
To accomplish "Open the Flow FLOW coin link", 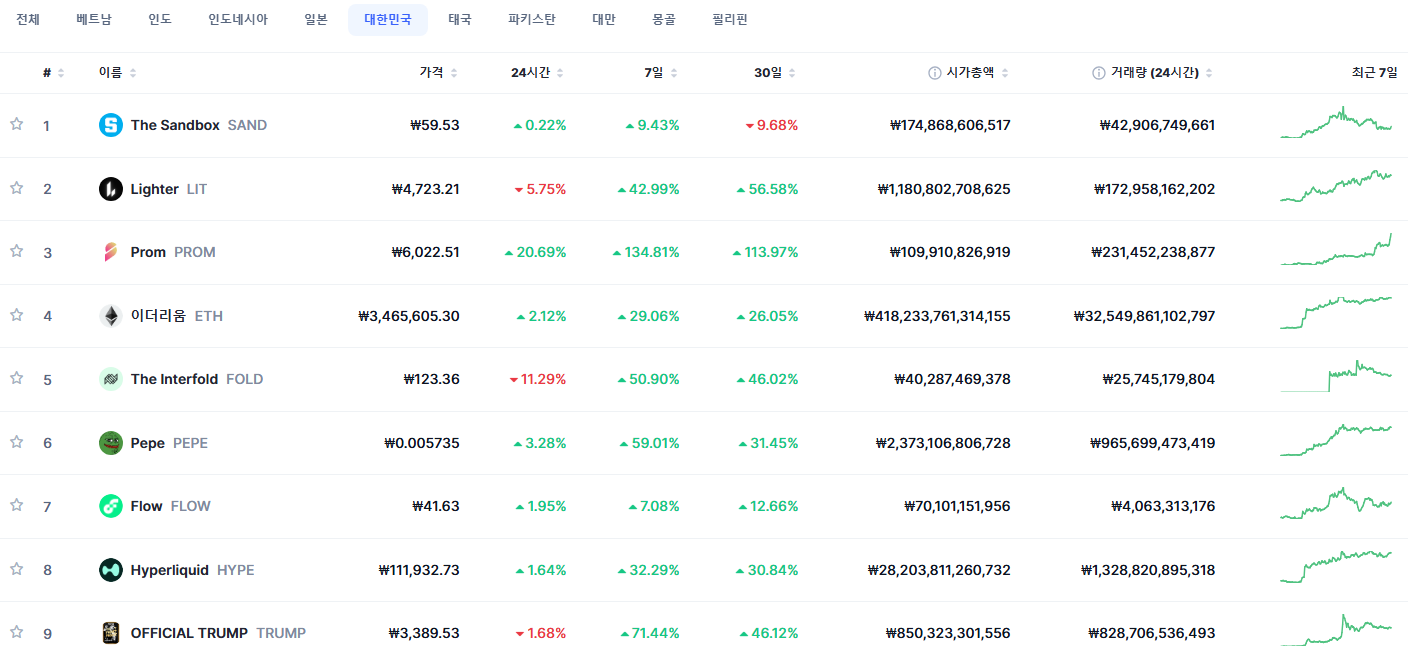I will click(x=170, y=506).
